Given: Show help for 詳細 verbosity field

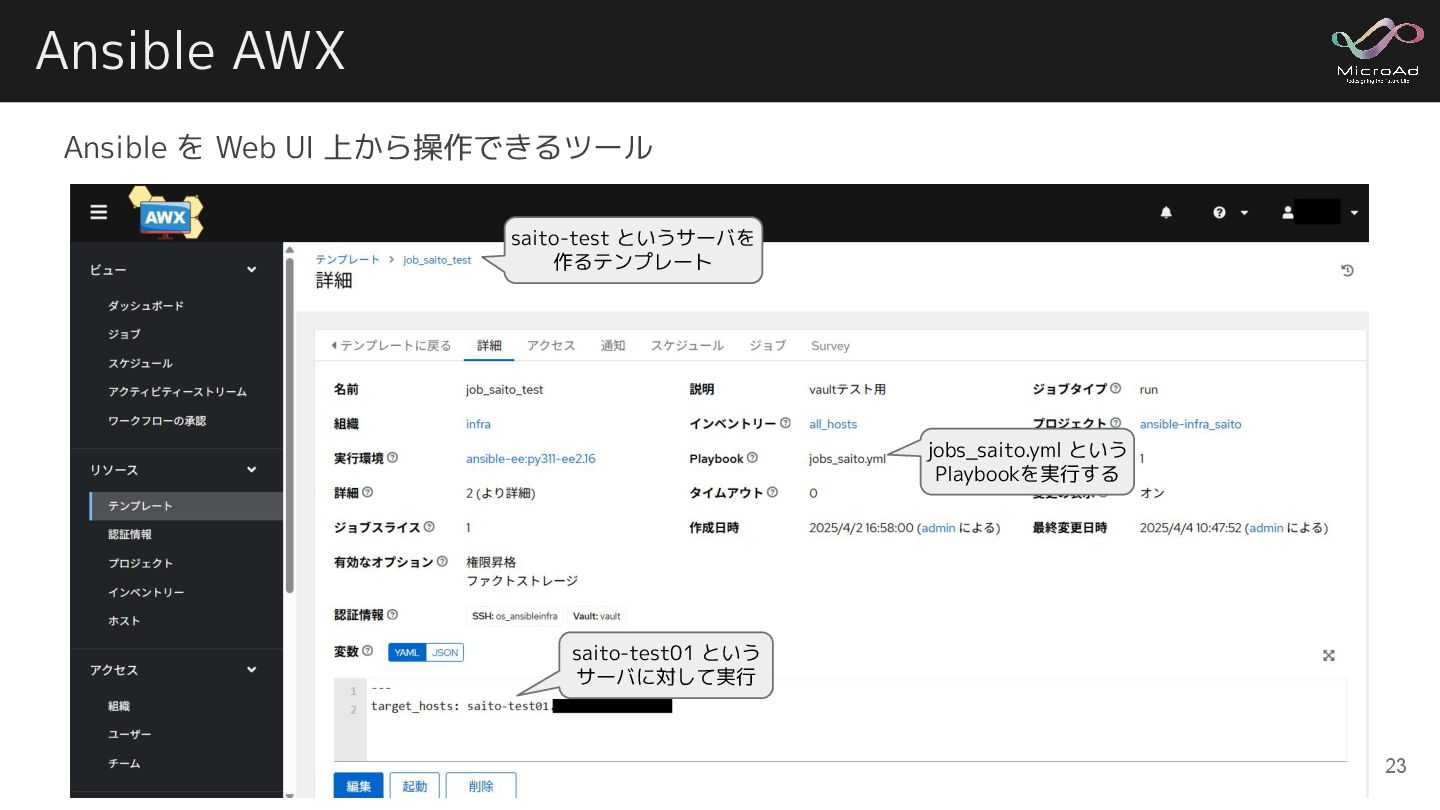Looking at the screenshot, I should tap(367, 493).
